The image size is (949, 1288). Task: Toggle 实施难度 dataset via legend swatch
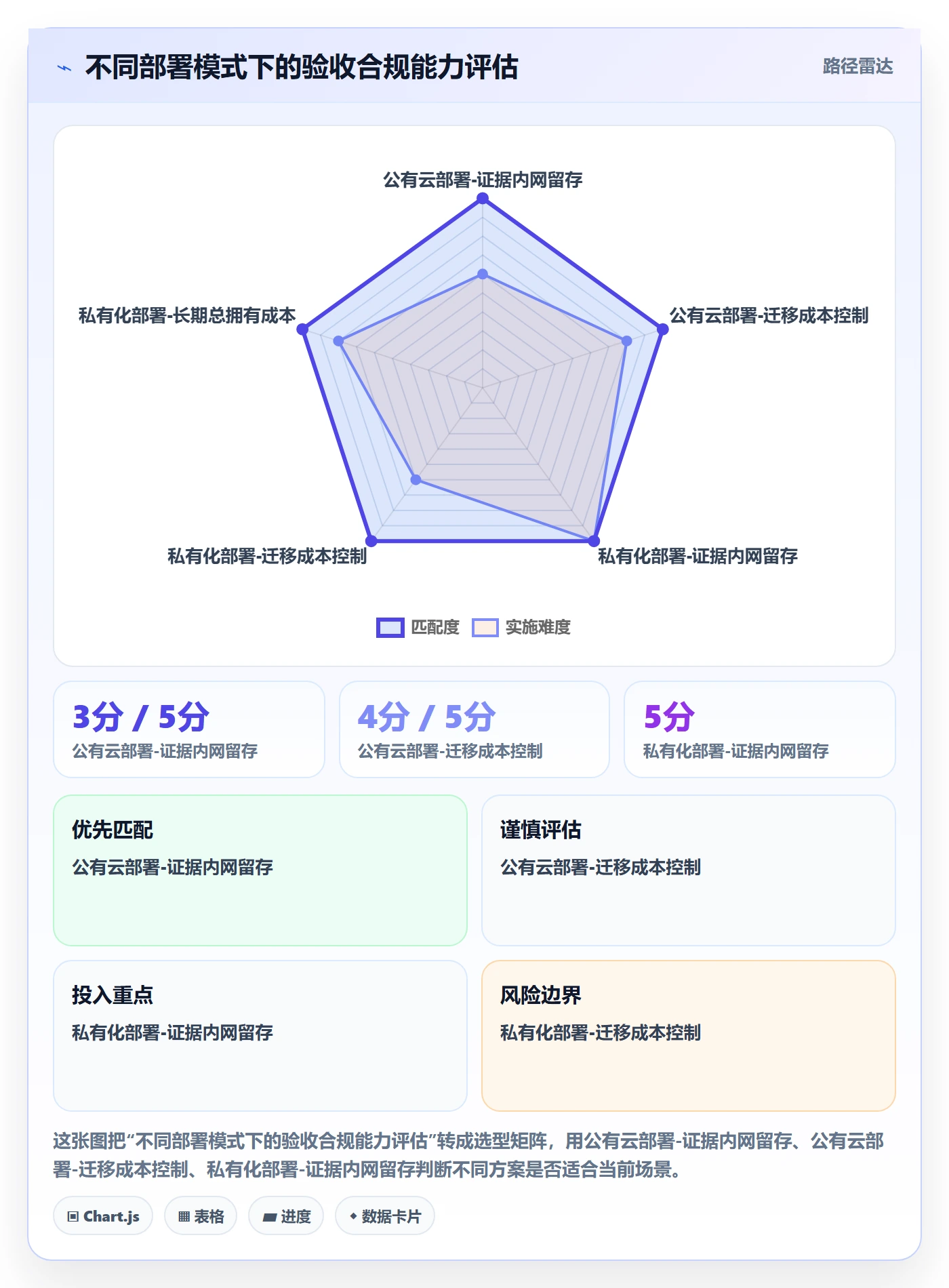[485, 628]
